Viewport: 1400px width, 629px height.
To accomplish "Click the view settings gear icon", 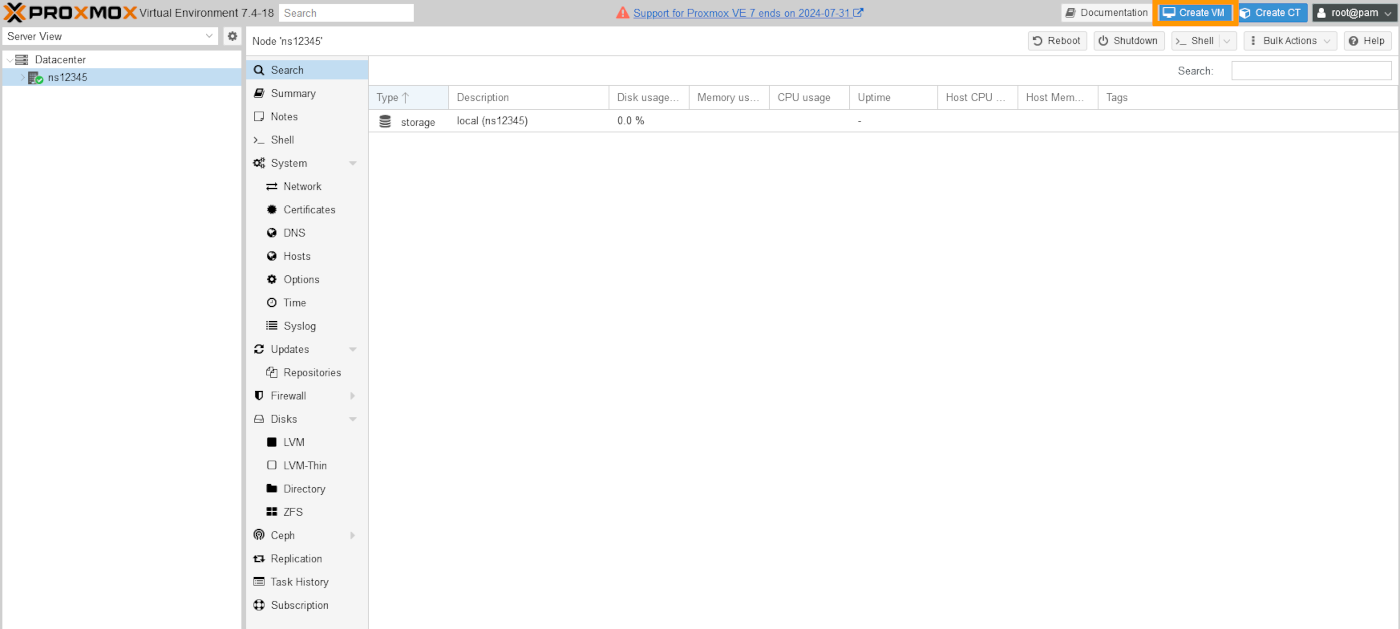I will point(232,35).
